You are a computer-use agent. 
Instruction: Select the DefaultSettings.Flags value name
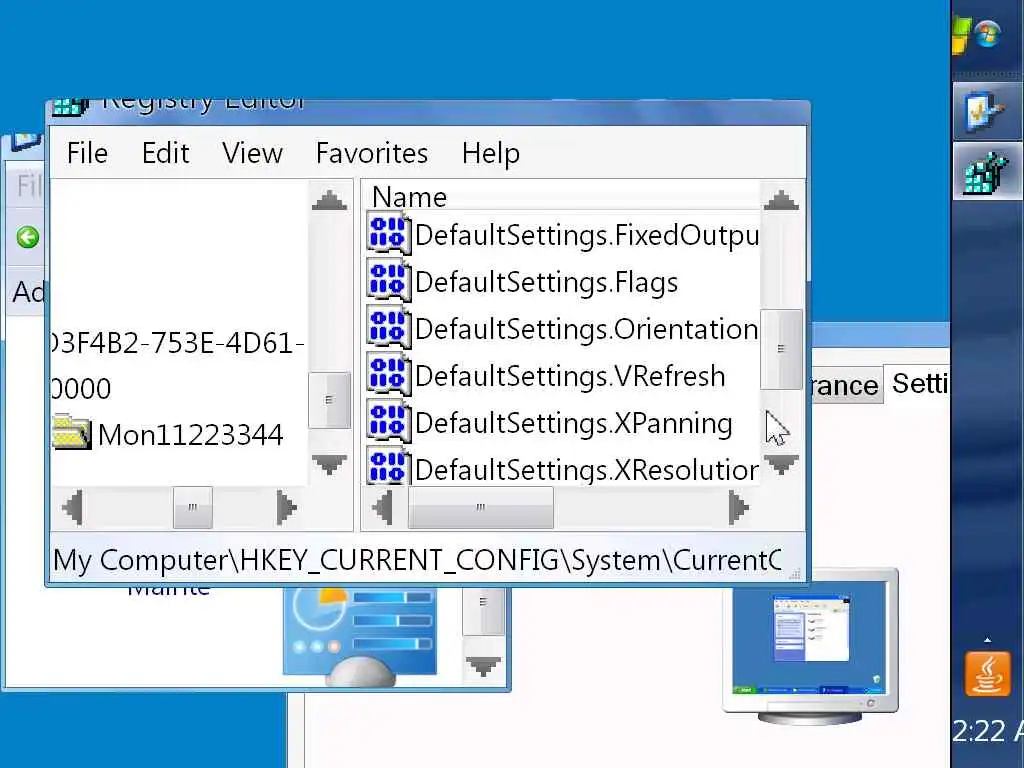546,282
